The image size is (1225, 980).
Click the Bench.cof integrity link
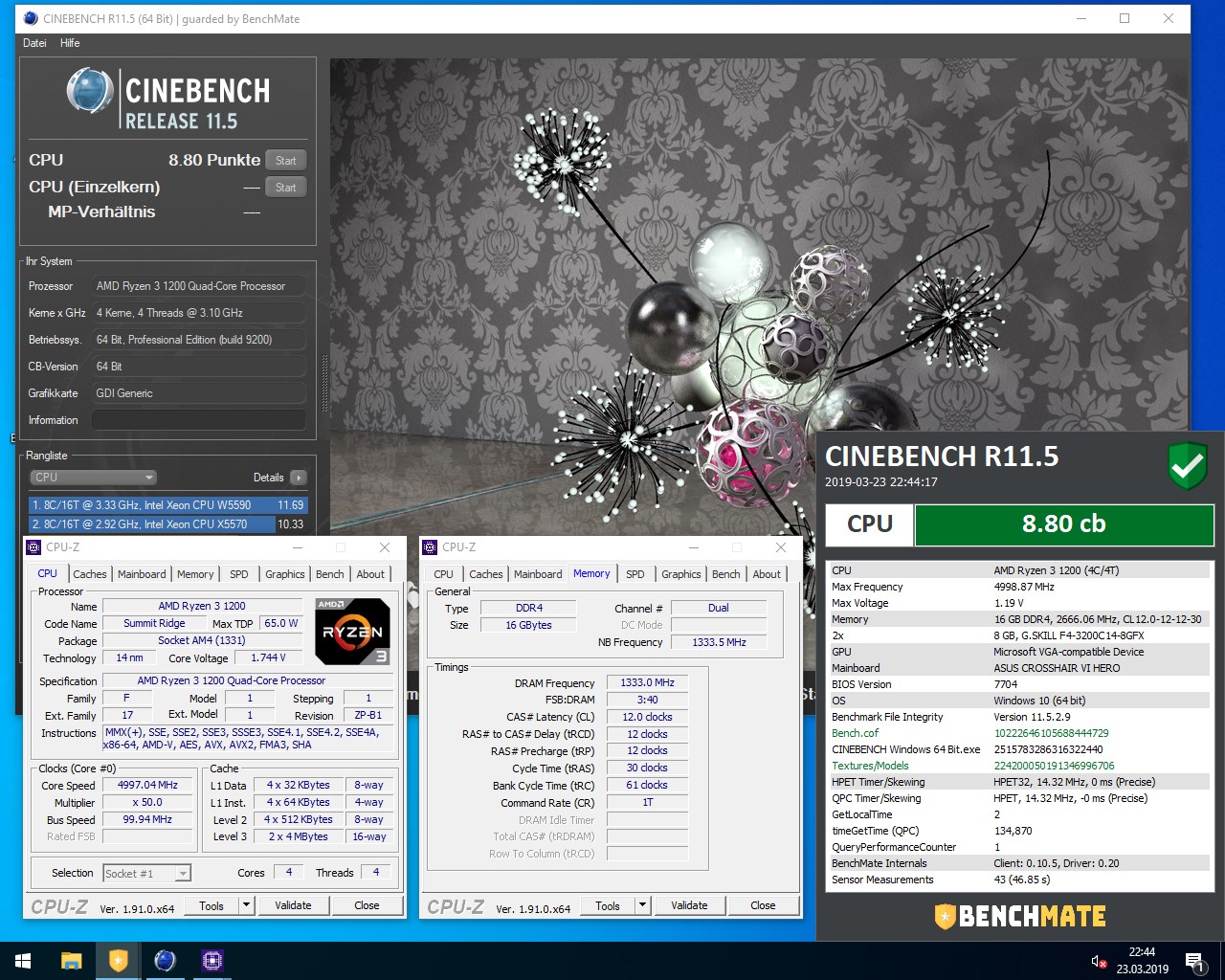pos(855,733)
